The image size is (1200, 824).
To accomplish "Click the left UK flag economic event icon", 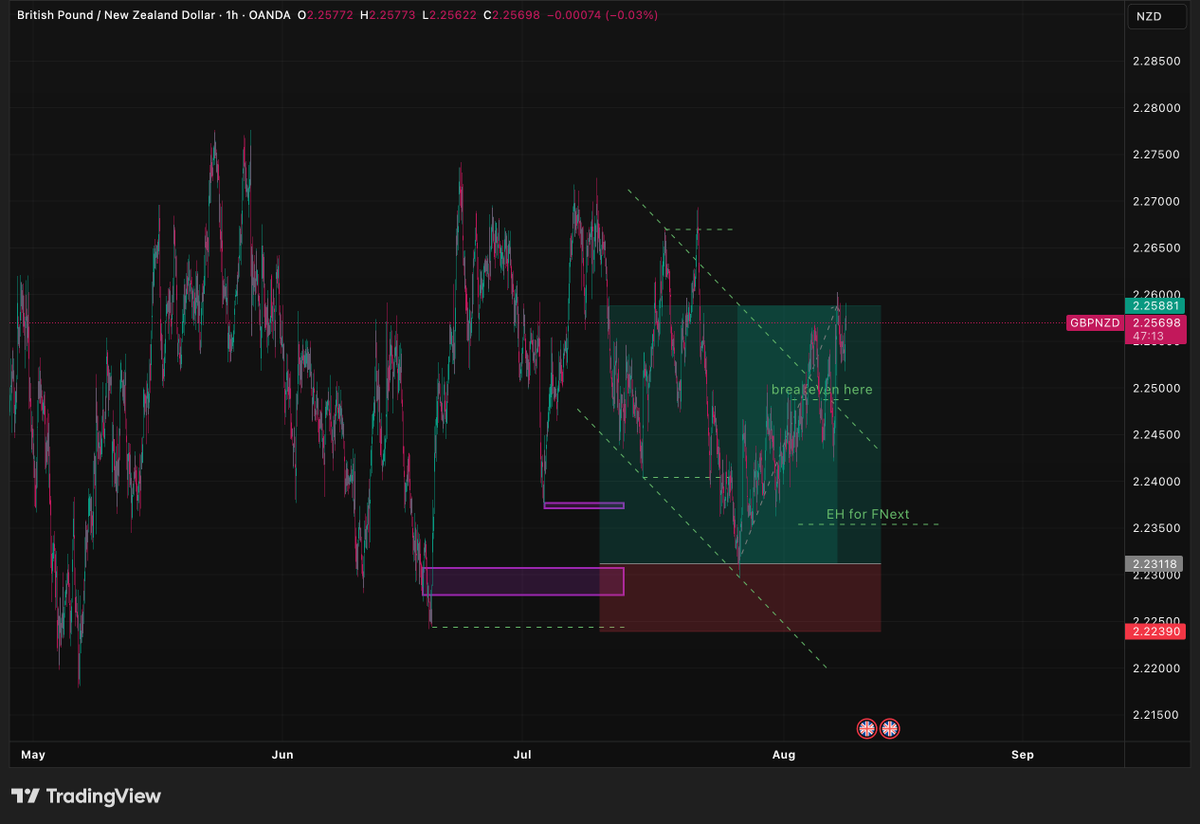I will pyautogui.click(x=867, y=728).
